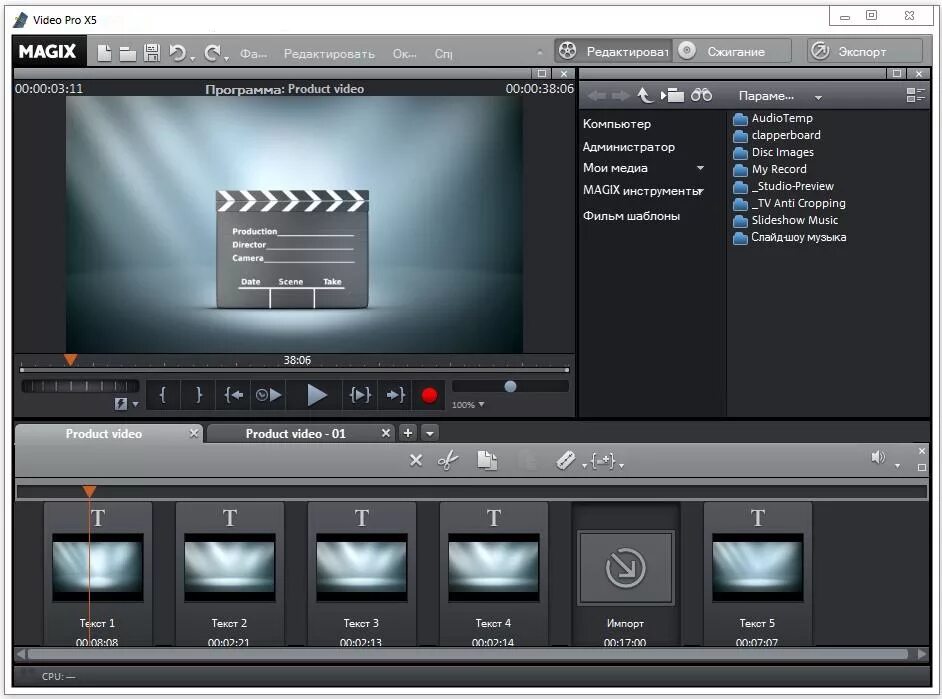942x699 pixels.
Task: Click the Save project icon
Action: point(152,51)
